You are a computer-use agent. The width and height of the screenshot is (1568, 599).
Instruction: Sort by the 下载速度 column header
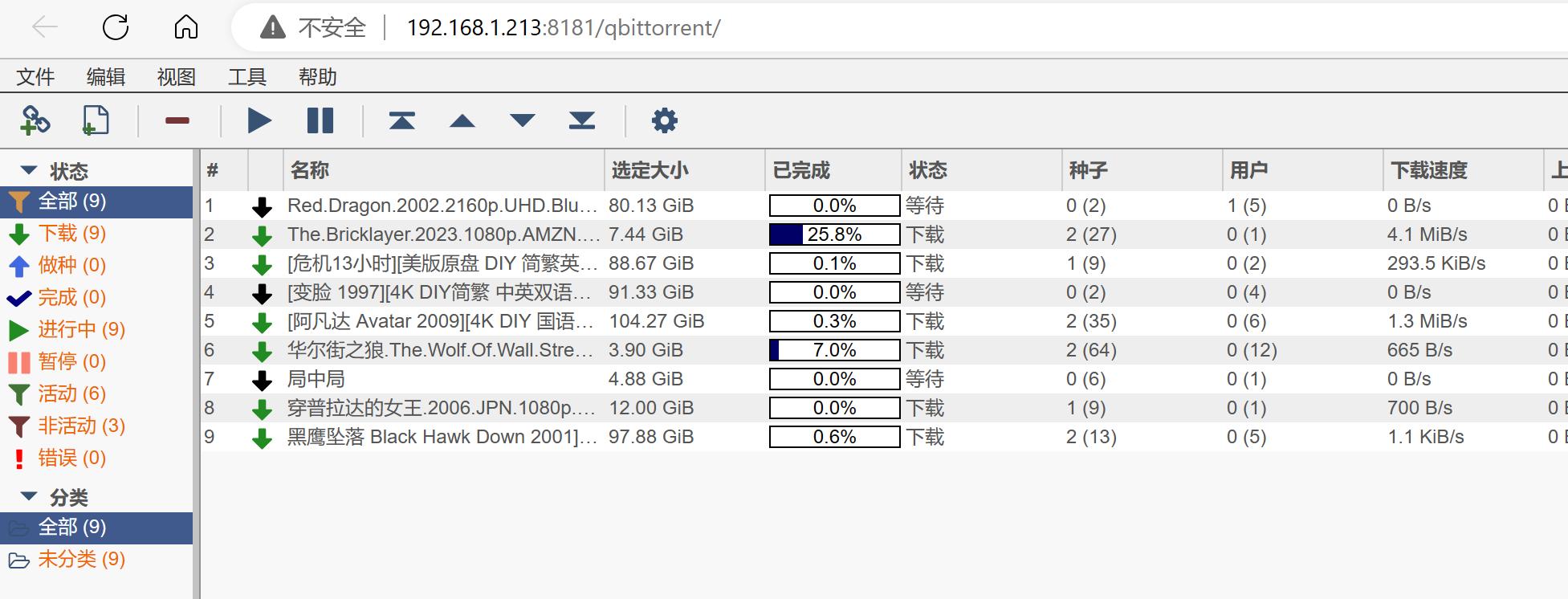tap(1428, 170)
